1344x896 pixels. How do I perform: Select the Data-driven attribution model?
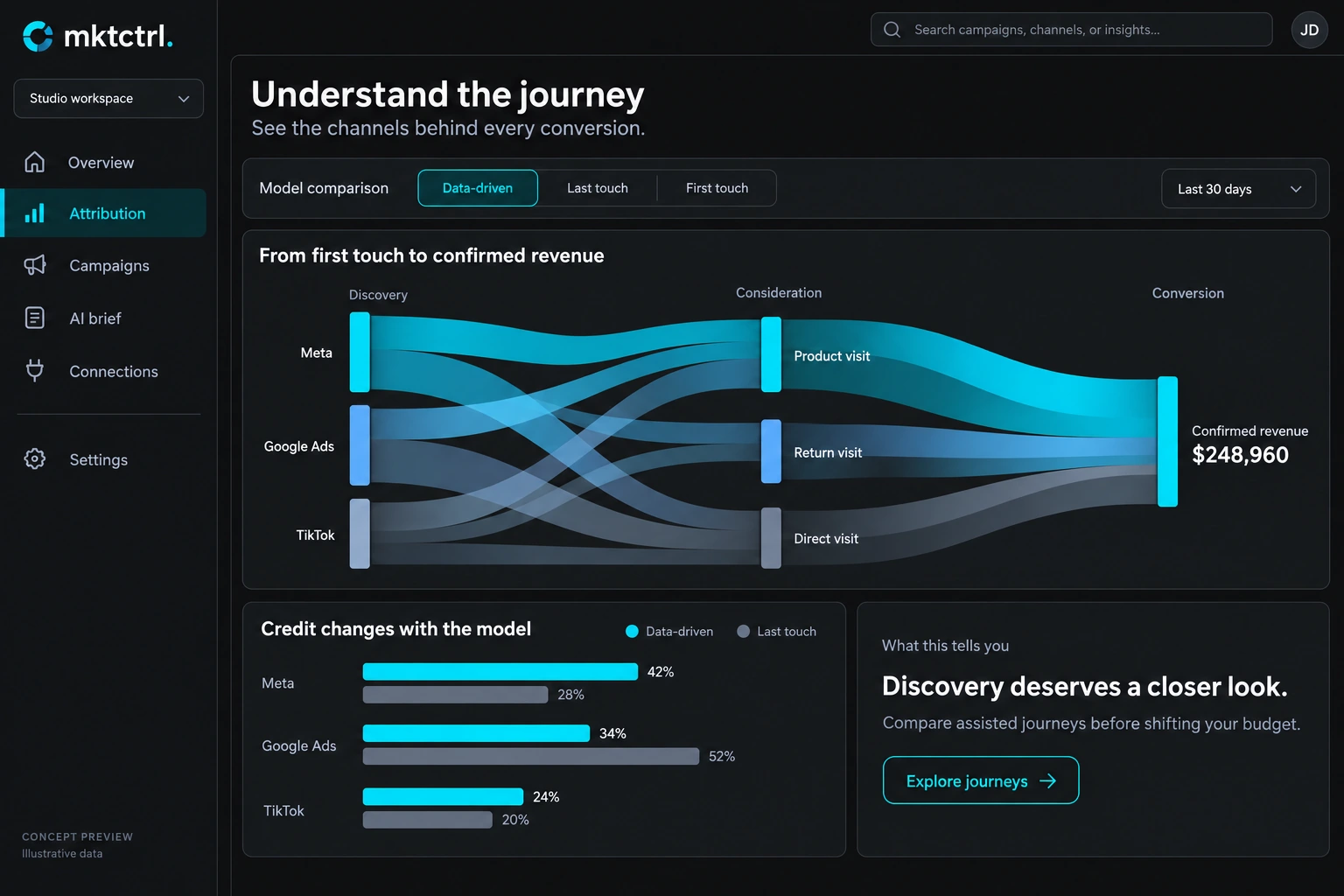(x=478, y=188)
